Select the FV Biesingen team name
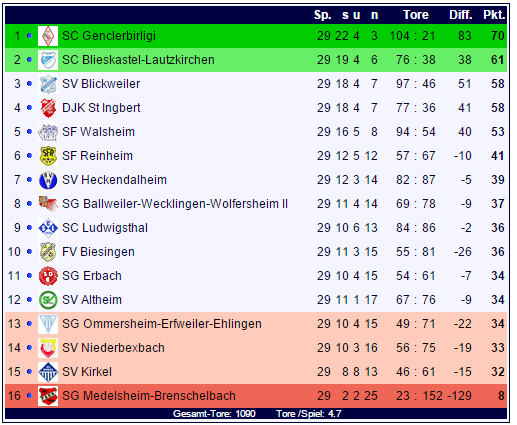 pos(98,252)
